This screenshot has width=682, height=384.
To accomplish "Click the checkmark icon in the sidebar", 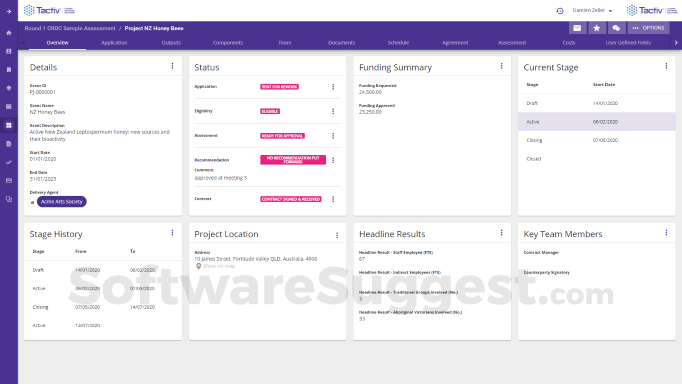I will (x=9, y=162).
